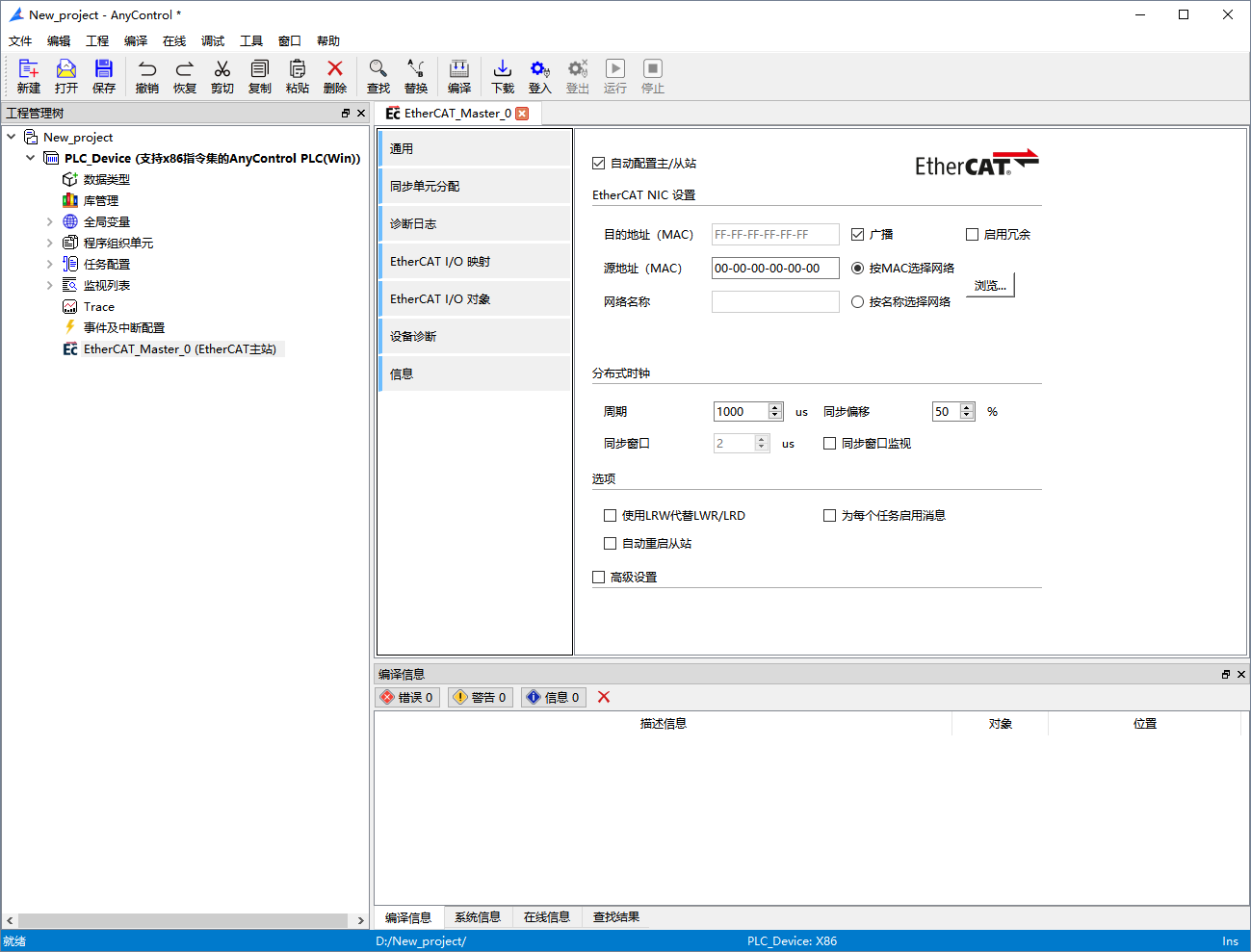Save the project with 保存 icon
This screenshot has width=1251, height=952.
tap(104, 75)
